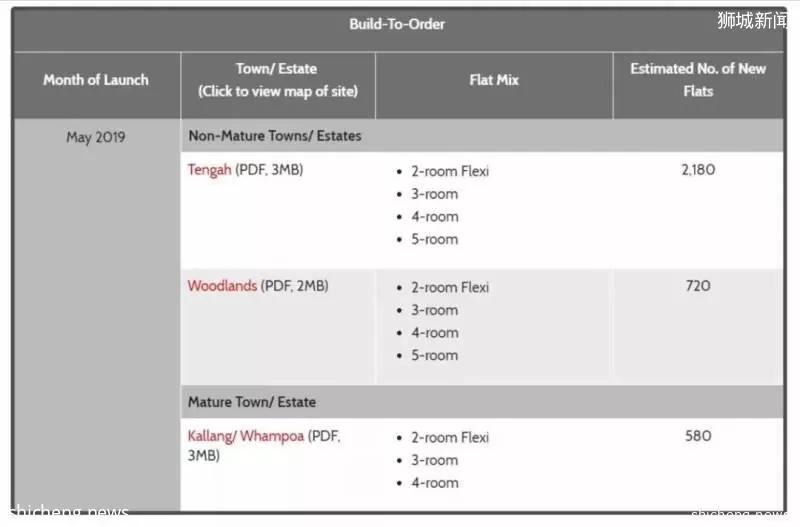
Task: Click the Build-To-Order table title
Action: click(397, 24)
